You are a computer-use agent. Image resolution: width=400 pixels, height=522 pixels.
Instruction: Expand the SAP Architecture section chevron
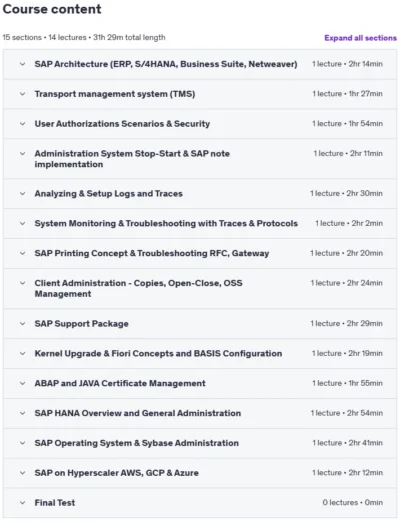22,64
